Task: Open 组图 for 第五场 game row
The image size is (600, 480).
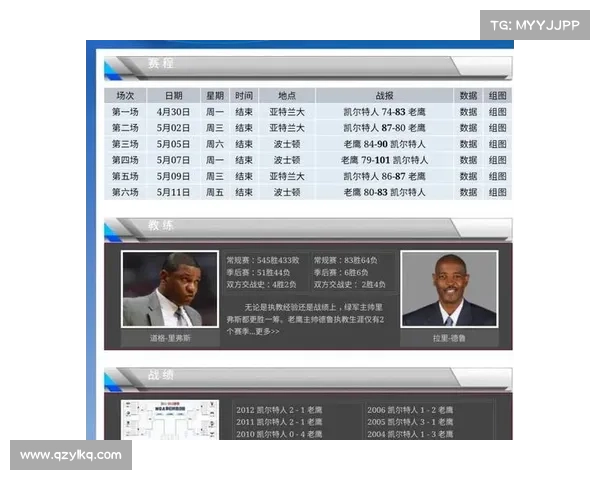Action: [497, 176]
